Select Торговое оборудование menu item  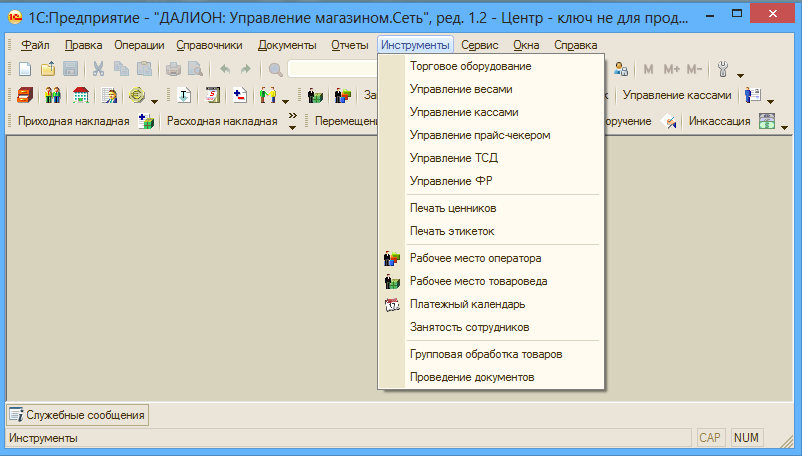pos(491,66)
